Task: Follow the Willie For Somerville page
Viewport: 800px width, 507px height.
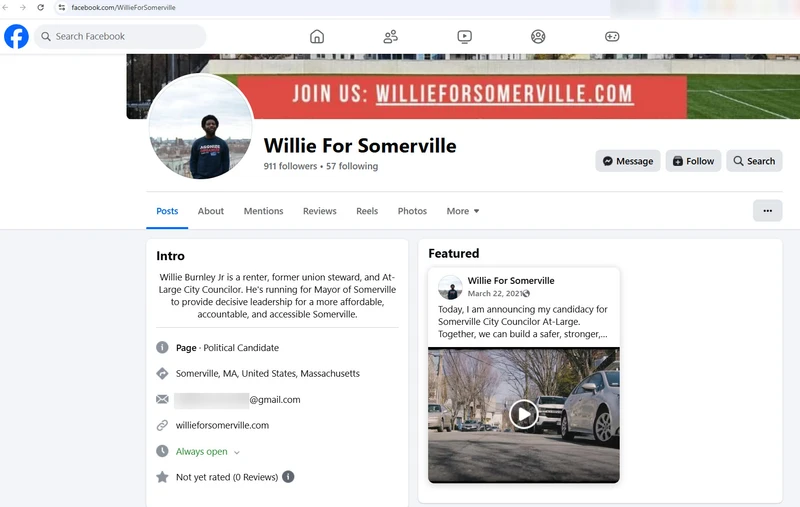Action: pos(693,161)
